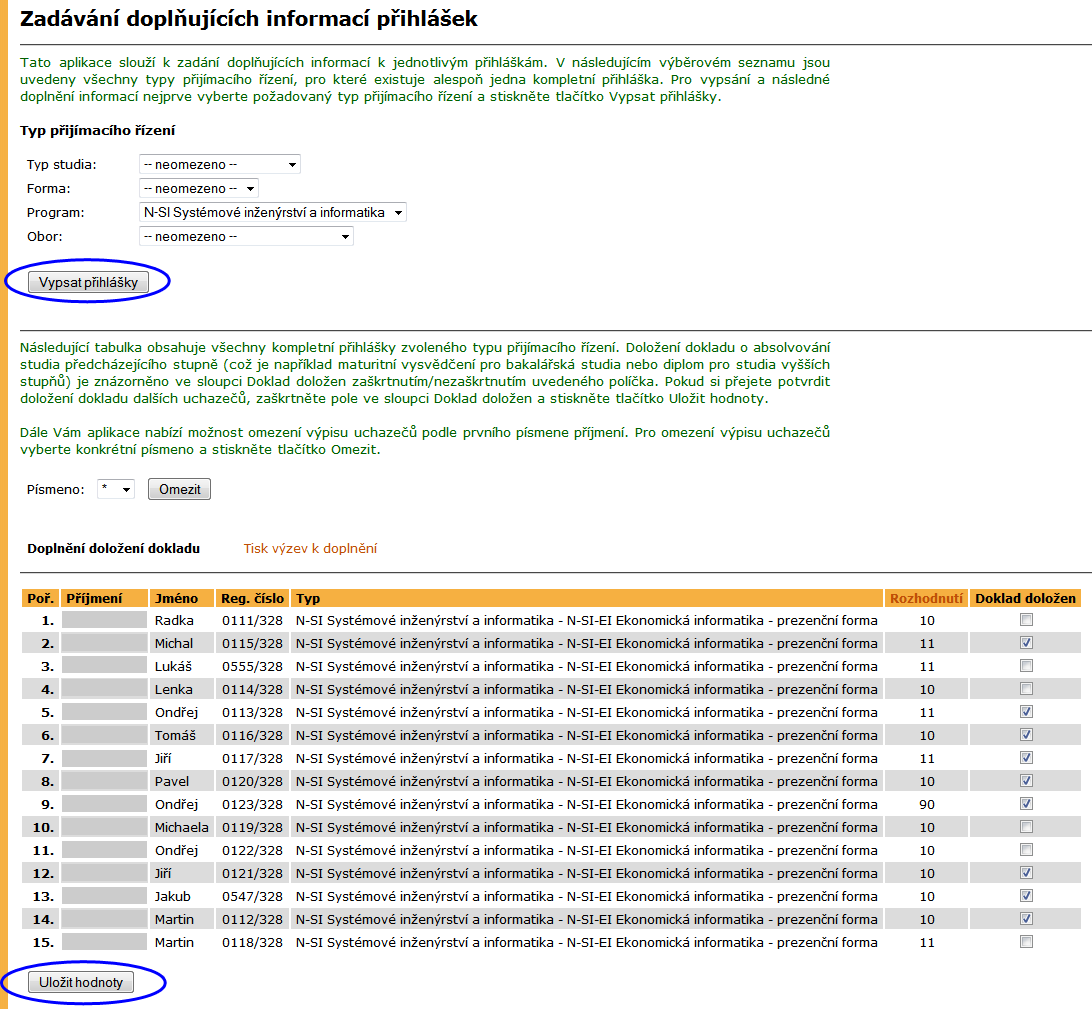
Task: Check Doklad doložen for Radka row 1
Action: pyautogui.click(x=1026, y=620)
